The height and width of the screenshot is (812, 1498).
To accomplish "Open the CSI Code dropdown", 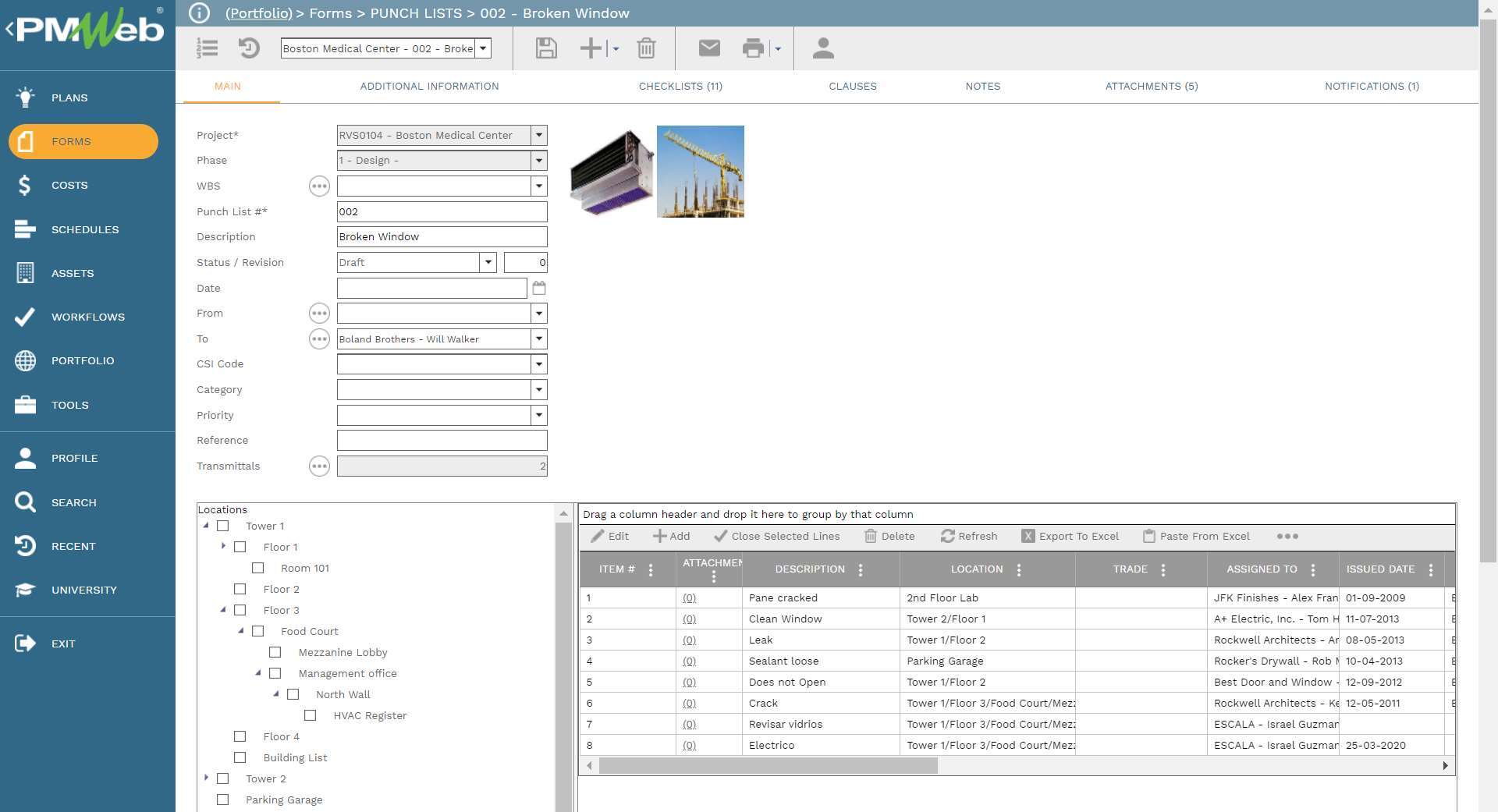I will [x=539, y=363].
